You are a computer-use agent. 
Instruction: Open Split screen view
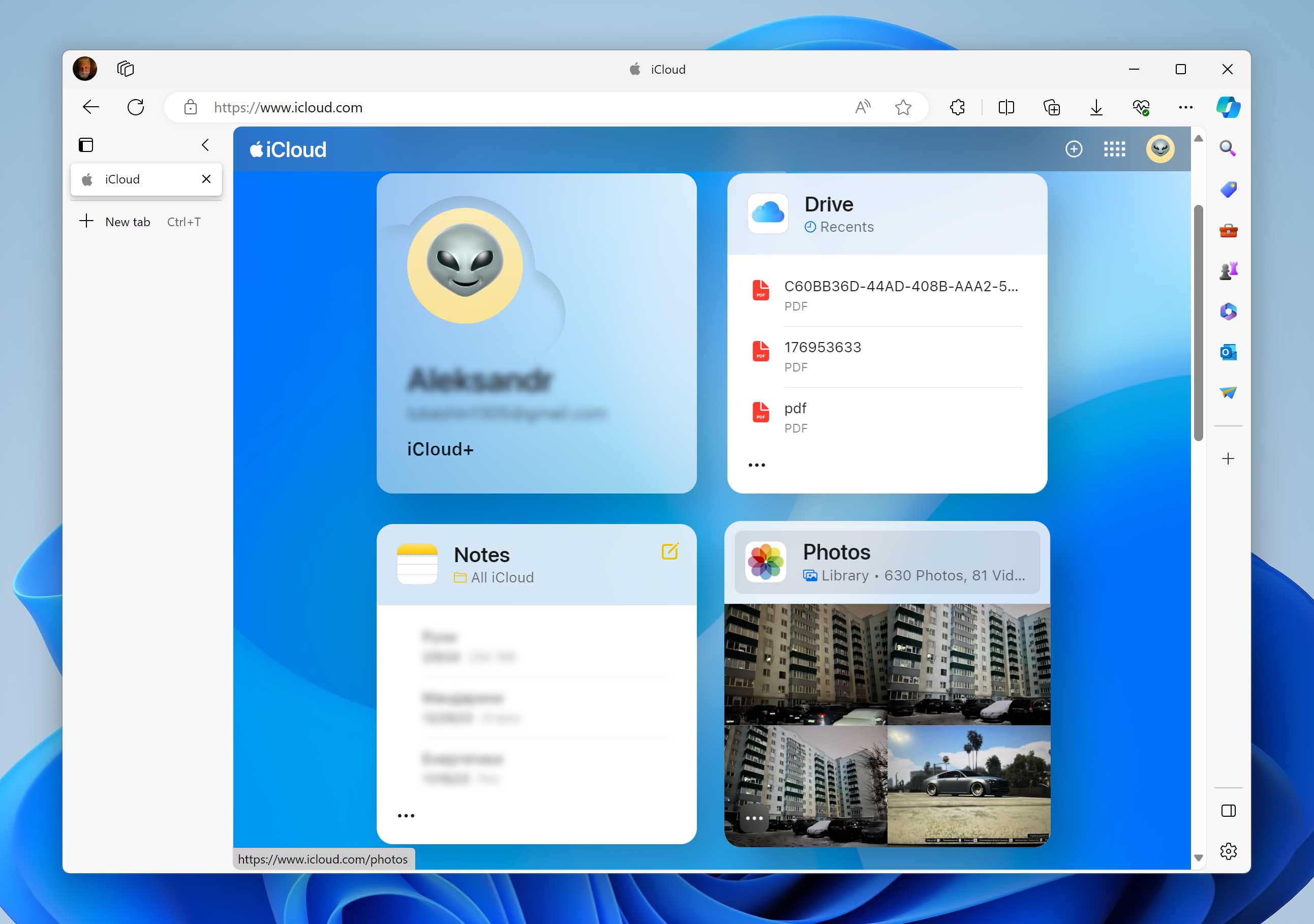1006,107
